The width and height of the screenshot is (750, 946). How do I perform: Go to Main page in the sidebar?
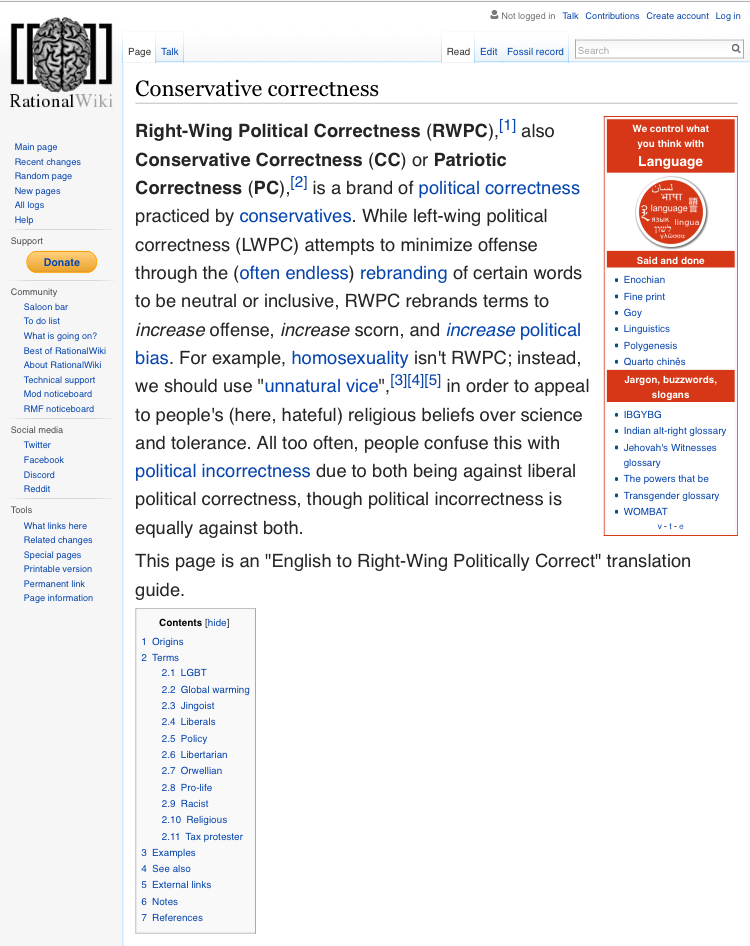tap(36, 147)
